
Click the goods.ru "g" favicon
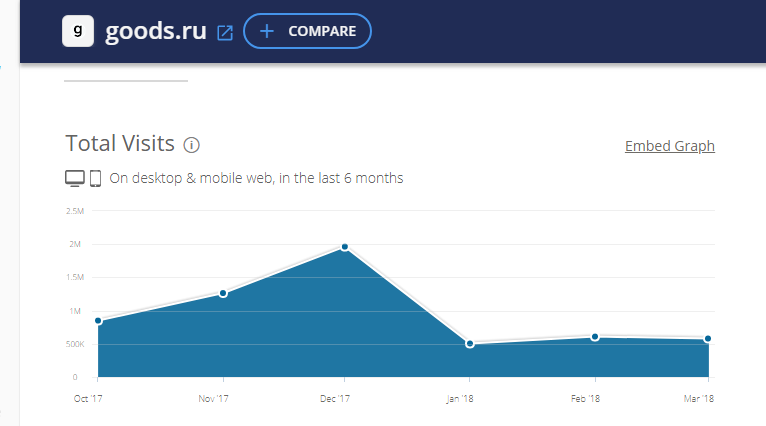tap(78, 31)
